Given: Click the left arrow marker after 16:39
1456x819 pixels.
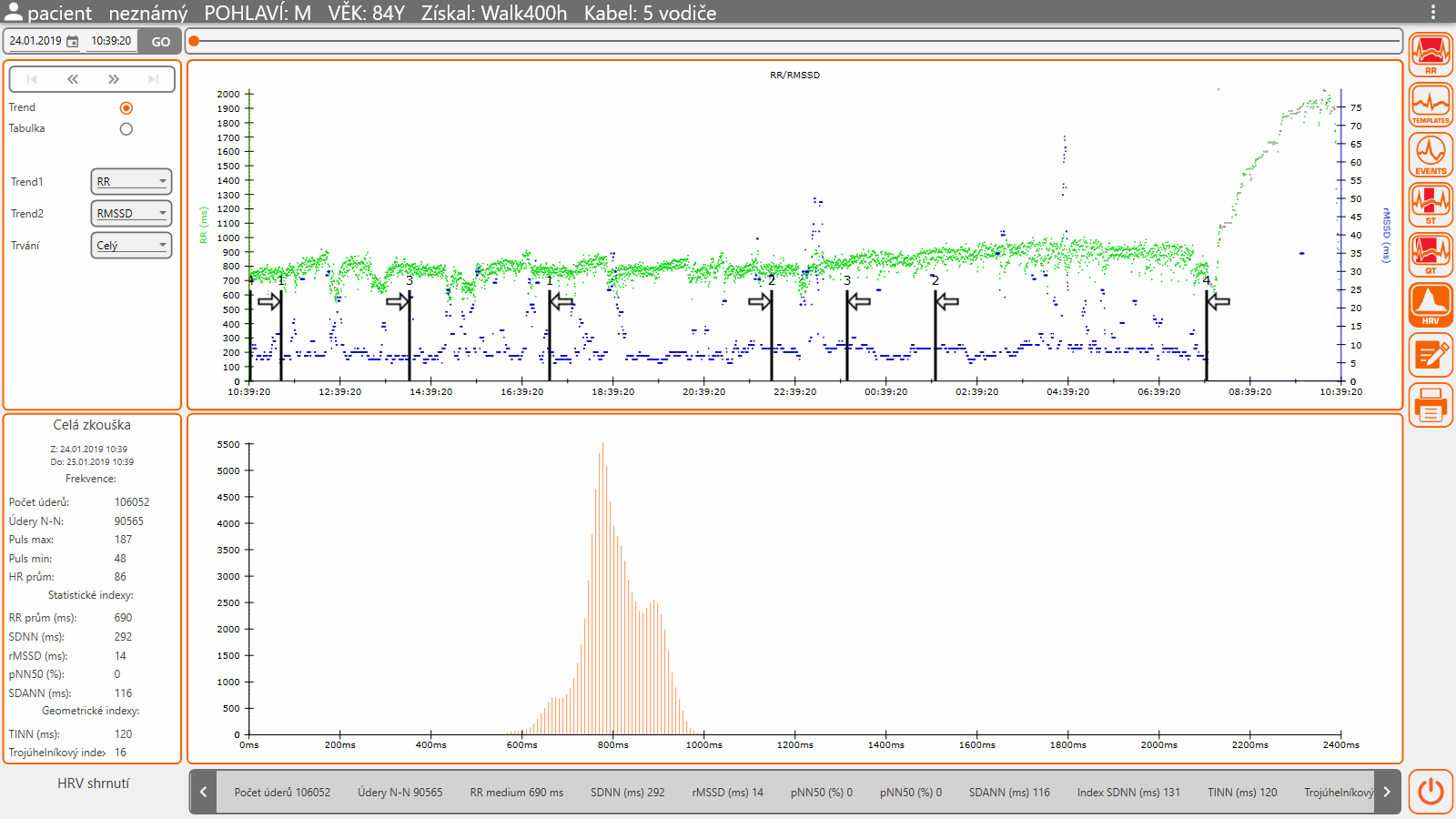Looking at the screenshot, I should pos(561,301).
